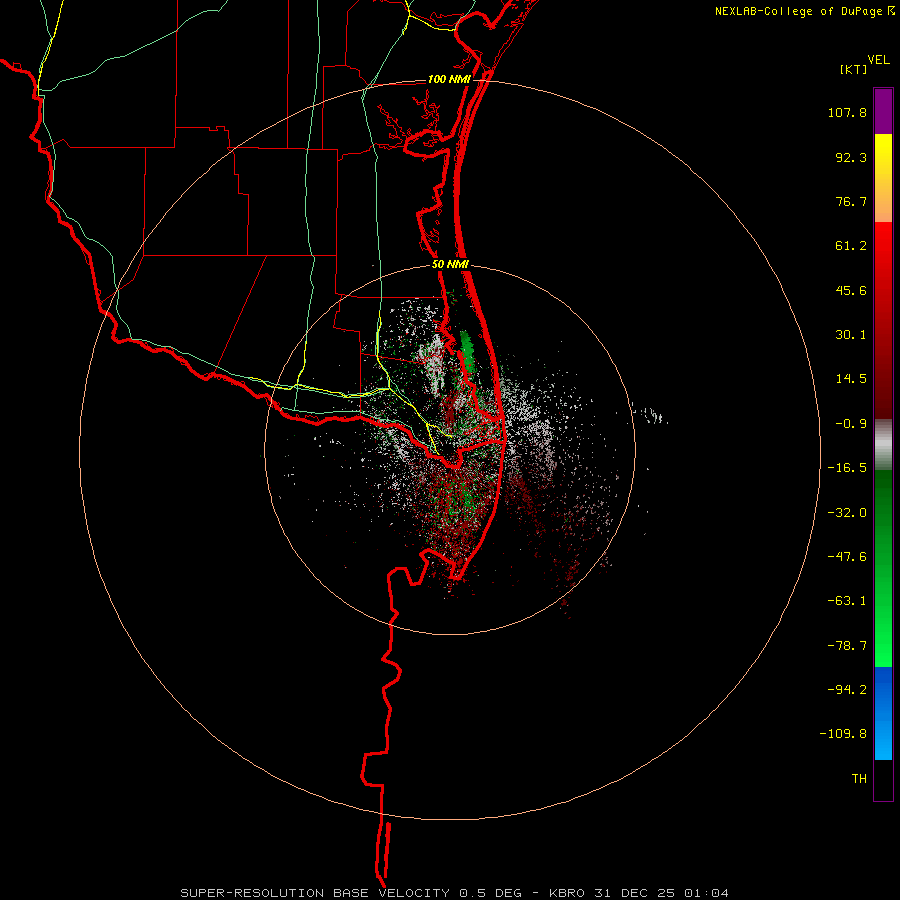Select the 92.3 scale value
This screenshot has width=900, height=900.
coord(851,157)
